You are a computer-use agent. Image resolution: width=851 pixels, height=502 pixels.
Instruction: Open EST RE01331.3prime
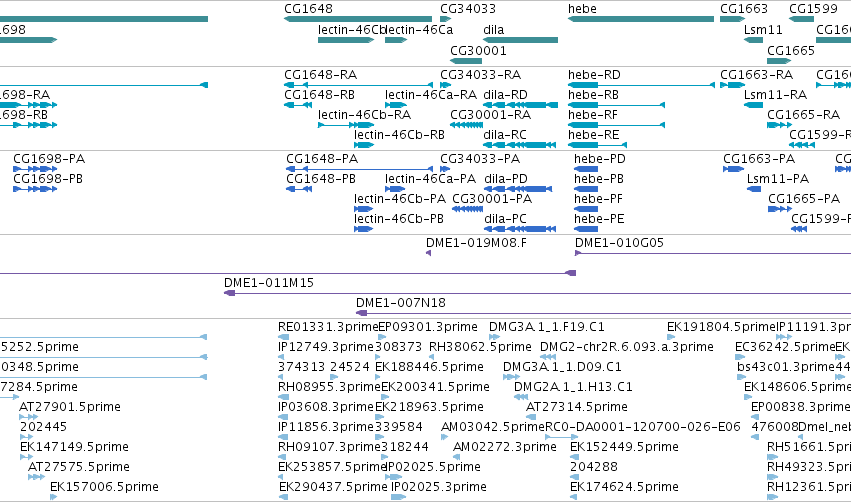pyautogui.click(x=328, y=327)
